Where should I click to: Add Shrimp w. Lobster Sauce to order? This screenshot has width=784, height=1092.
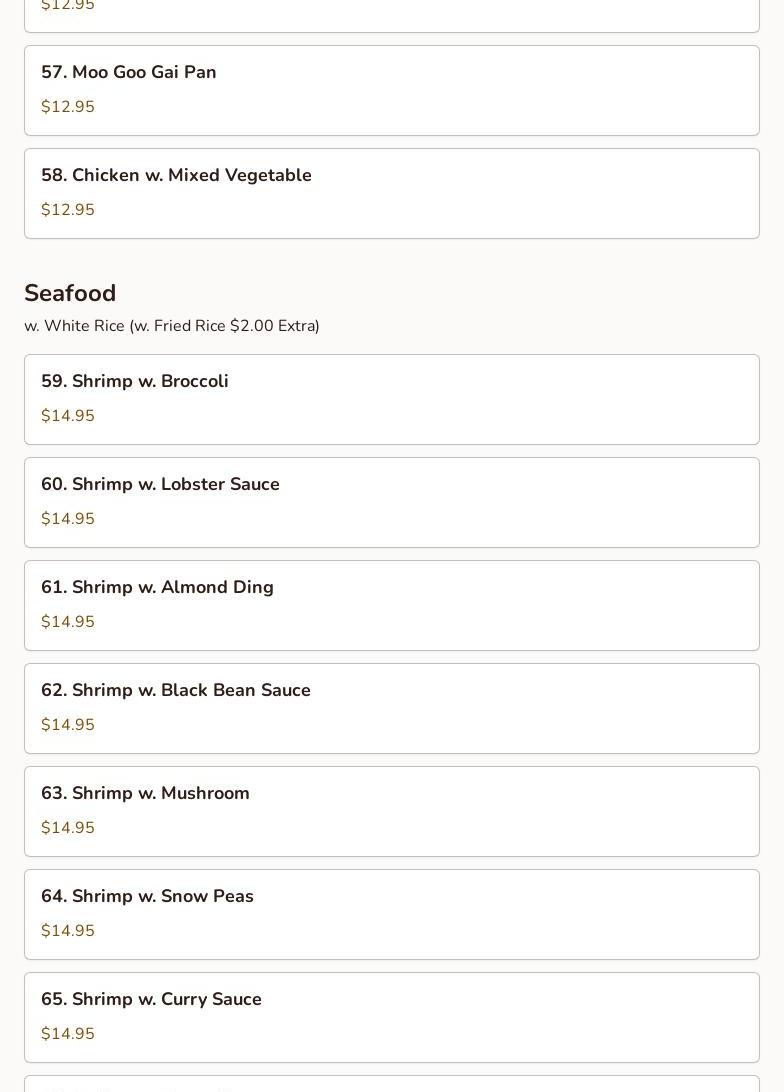click(160, 484)
